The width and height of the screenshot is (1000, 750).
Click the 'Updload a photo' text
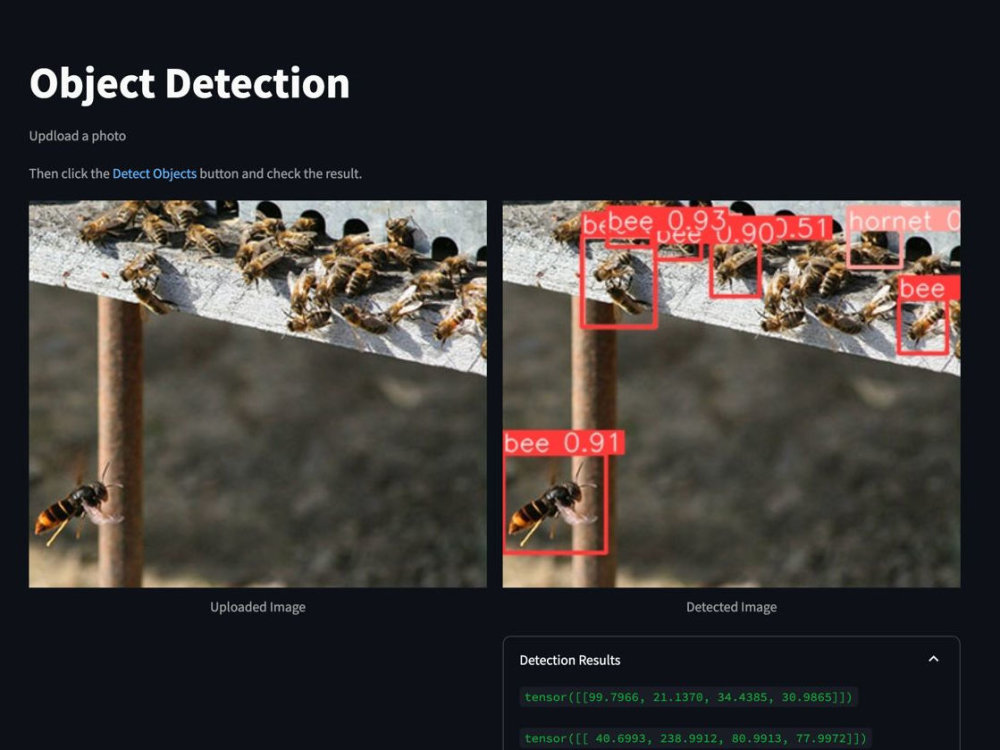(x=77, y=136)
